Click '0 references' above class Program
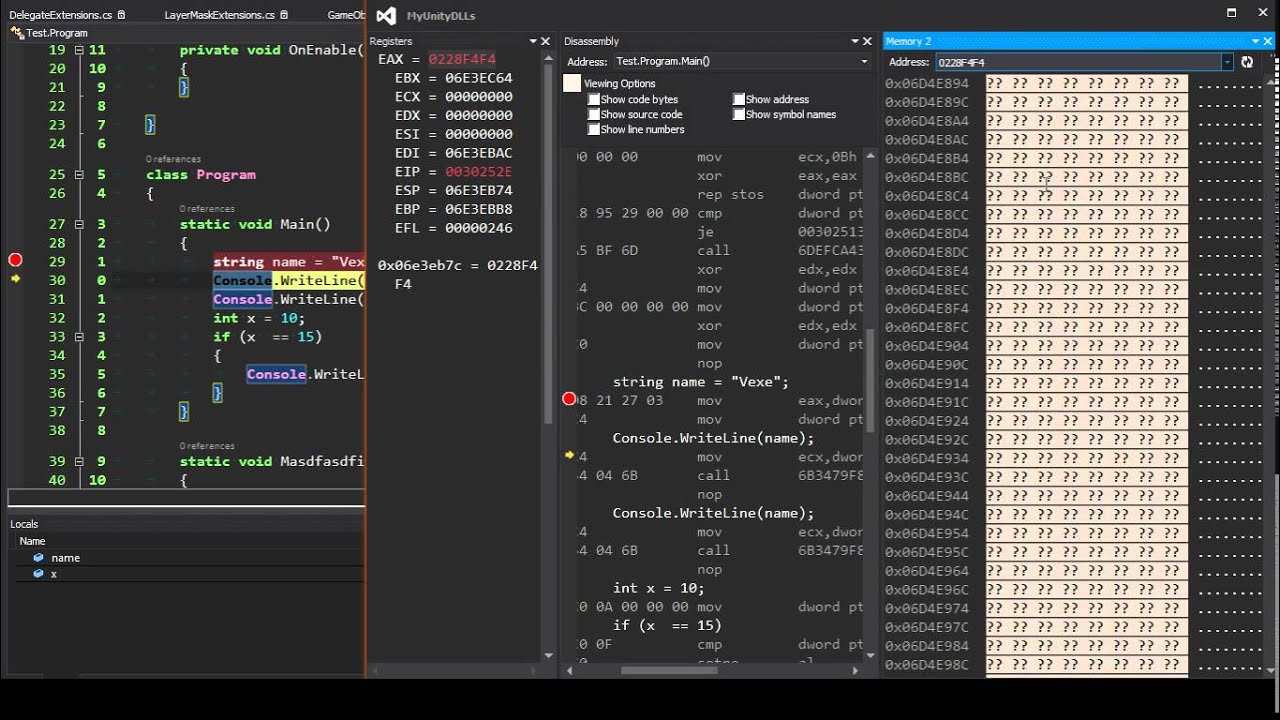 click(173, 159)
